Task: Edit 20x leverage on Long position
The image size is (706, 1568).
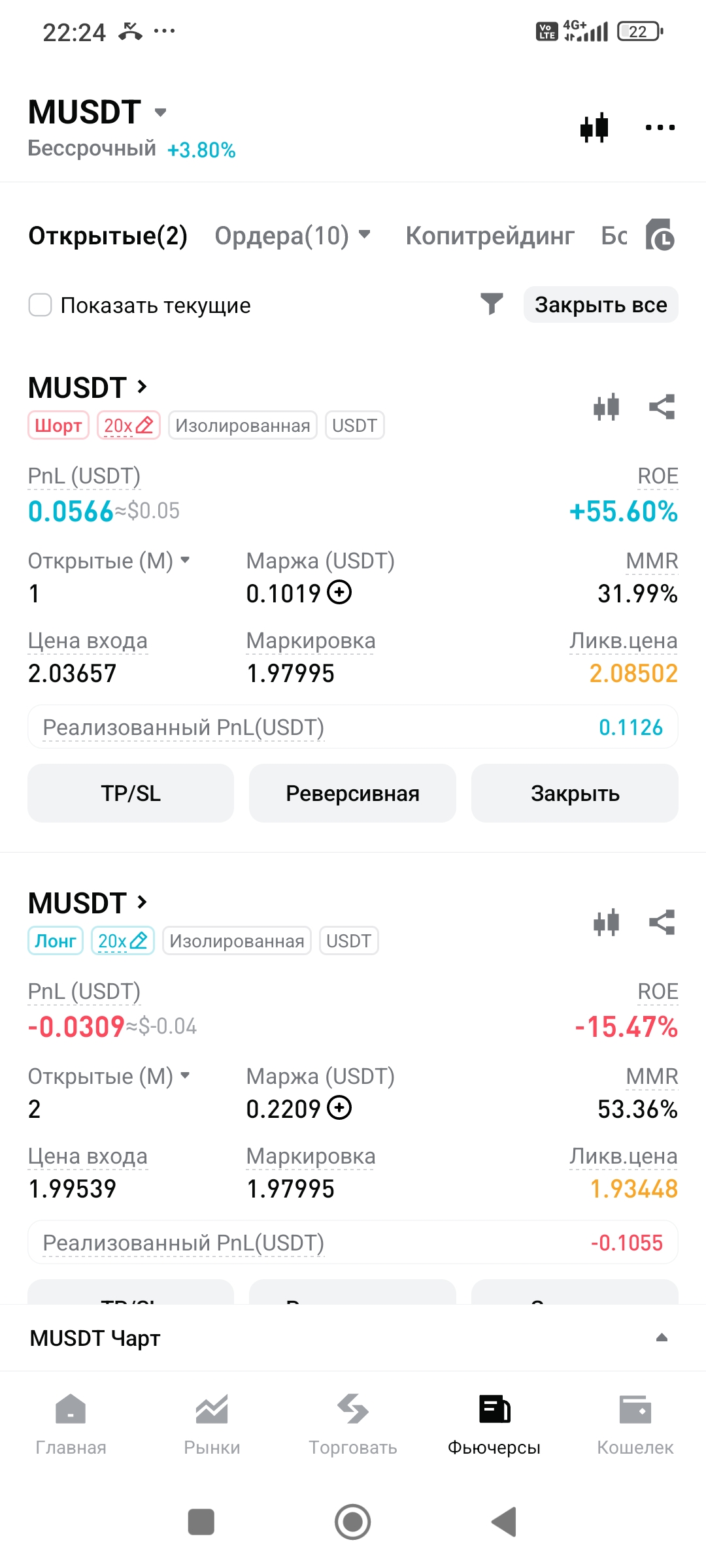Action: click(x=123, y=941)
